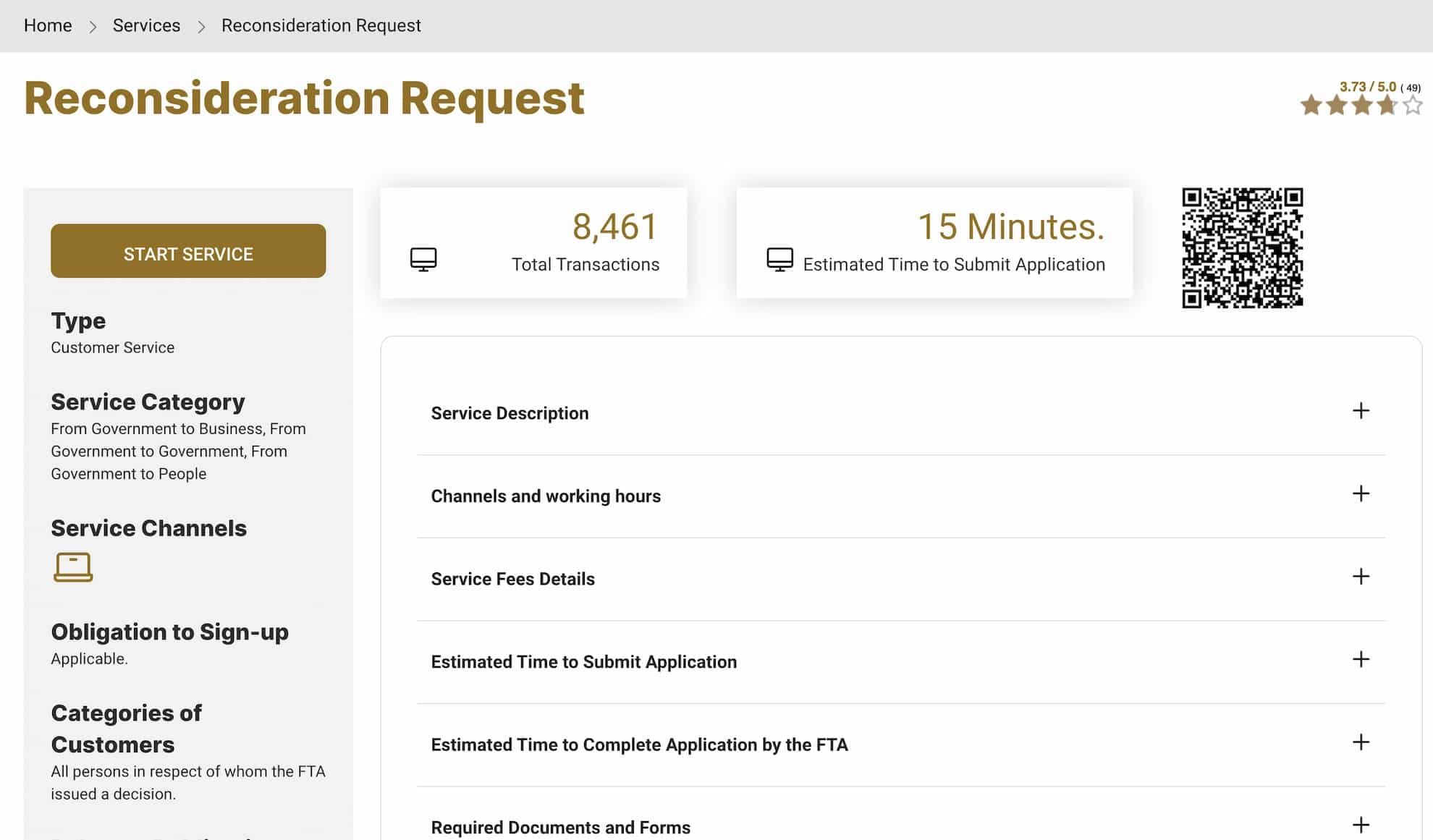Expand Channels and working hours section
The height and width of the screenshot is (840, 1433).
pos(900,496)
